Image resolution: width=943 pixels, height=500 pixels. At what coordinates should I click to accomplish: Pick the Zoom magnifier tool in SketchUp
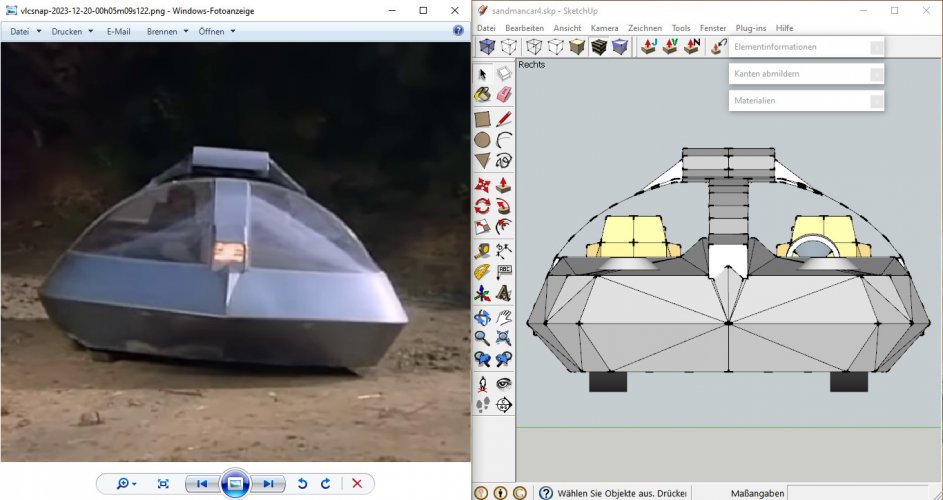(482, 338)
